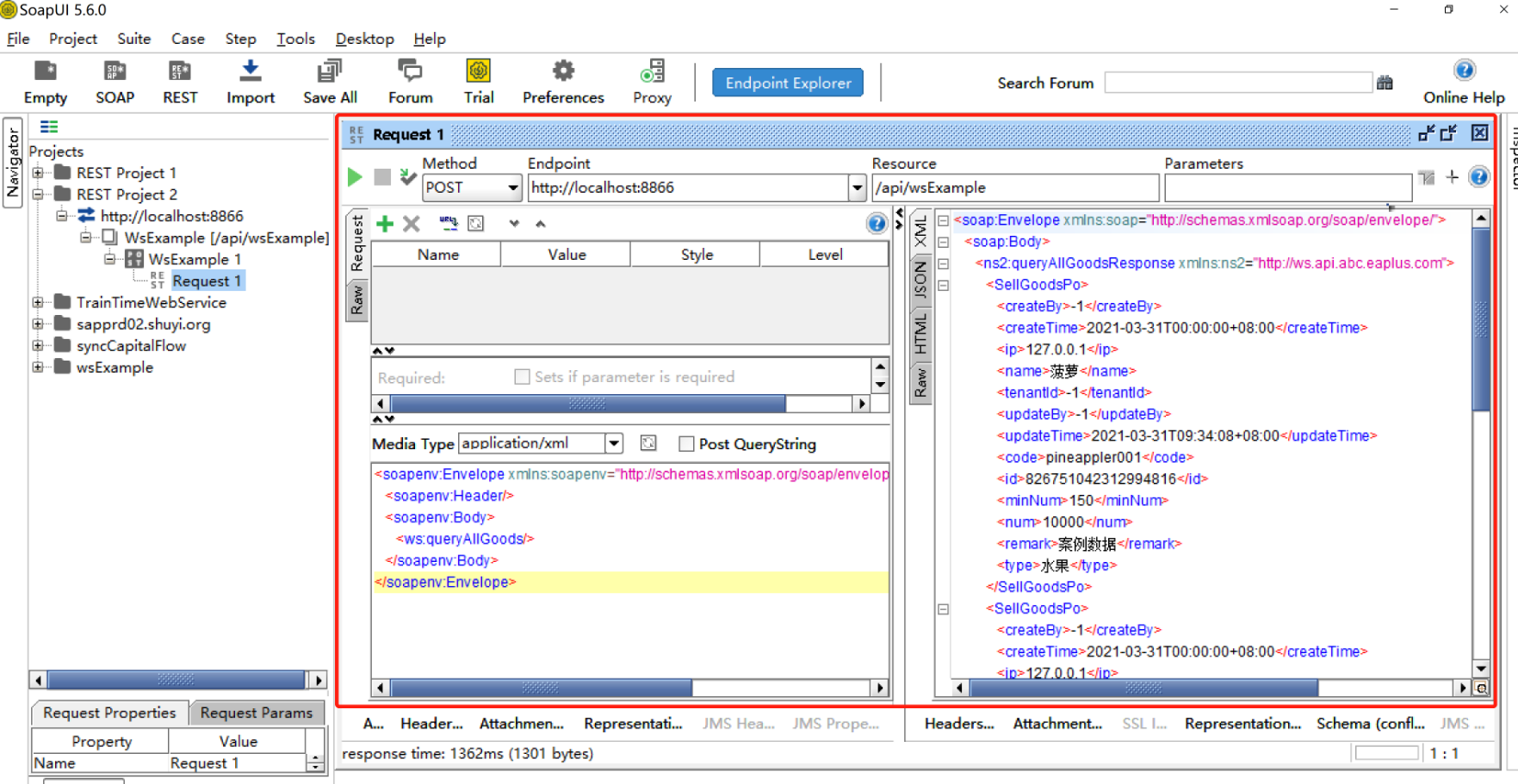Collapse the first SellGoodsPo XML node
The image size is (1518, 784).
click(944, 285)
